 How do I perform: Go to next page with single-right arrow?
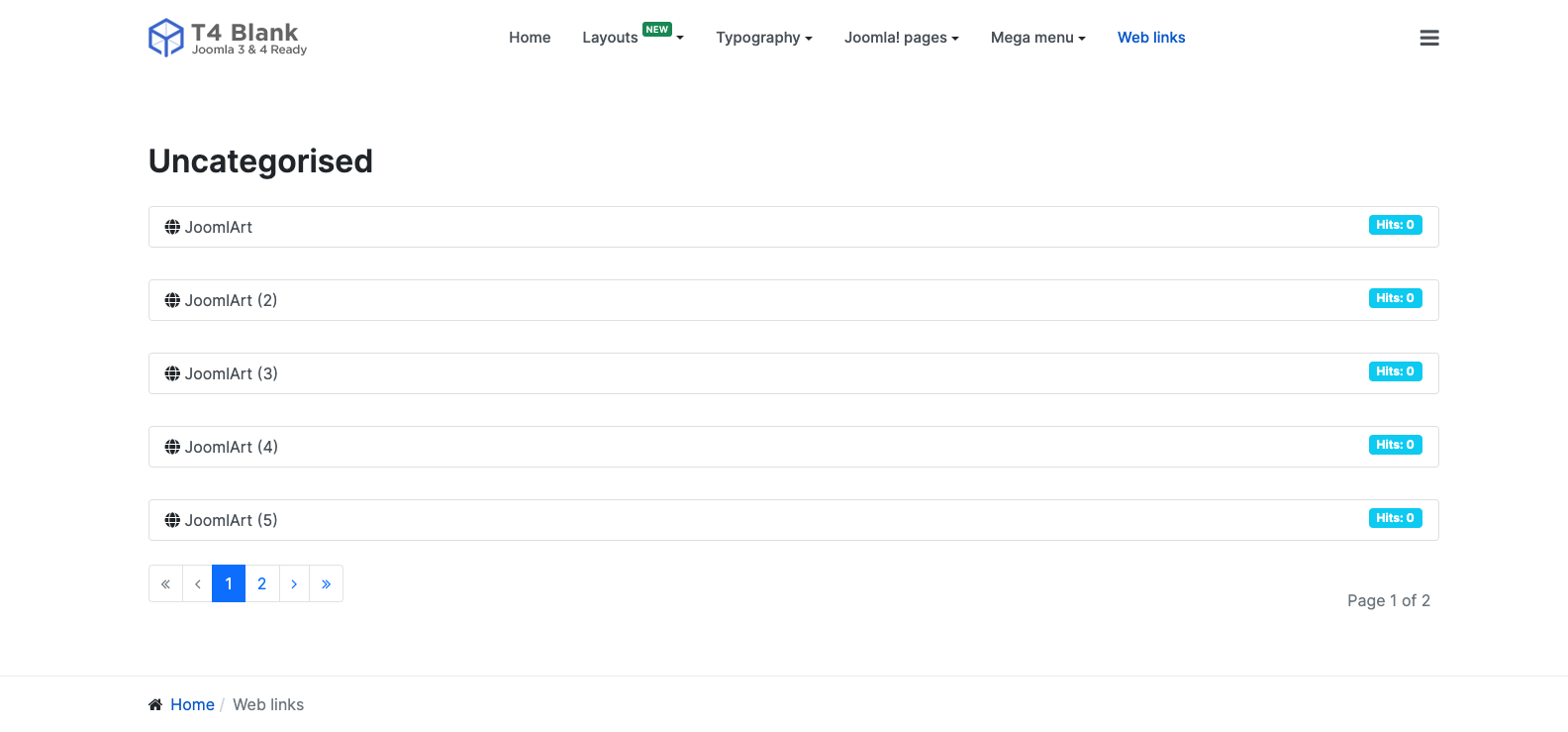tap(294, 583)
